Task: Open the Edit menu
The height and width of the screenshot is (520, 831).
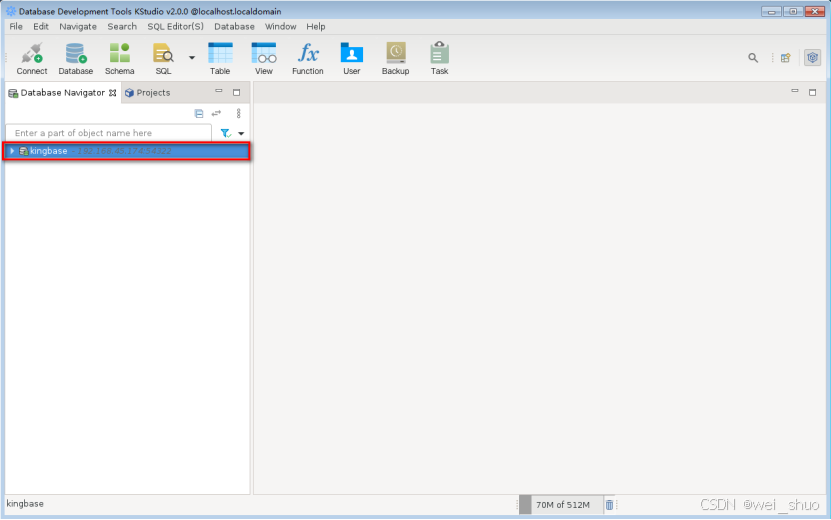Action: point(41,27)
